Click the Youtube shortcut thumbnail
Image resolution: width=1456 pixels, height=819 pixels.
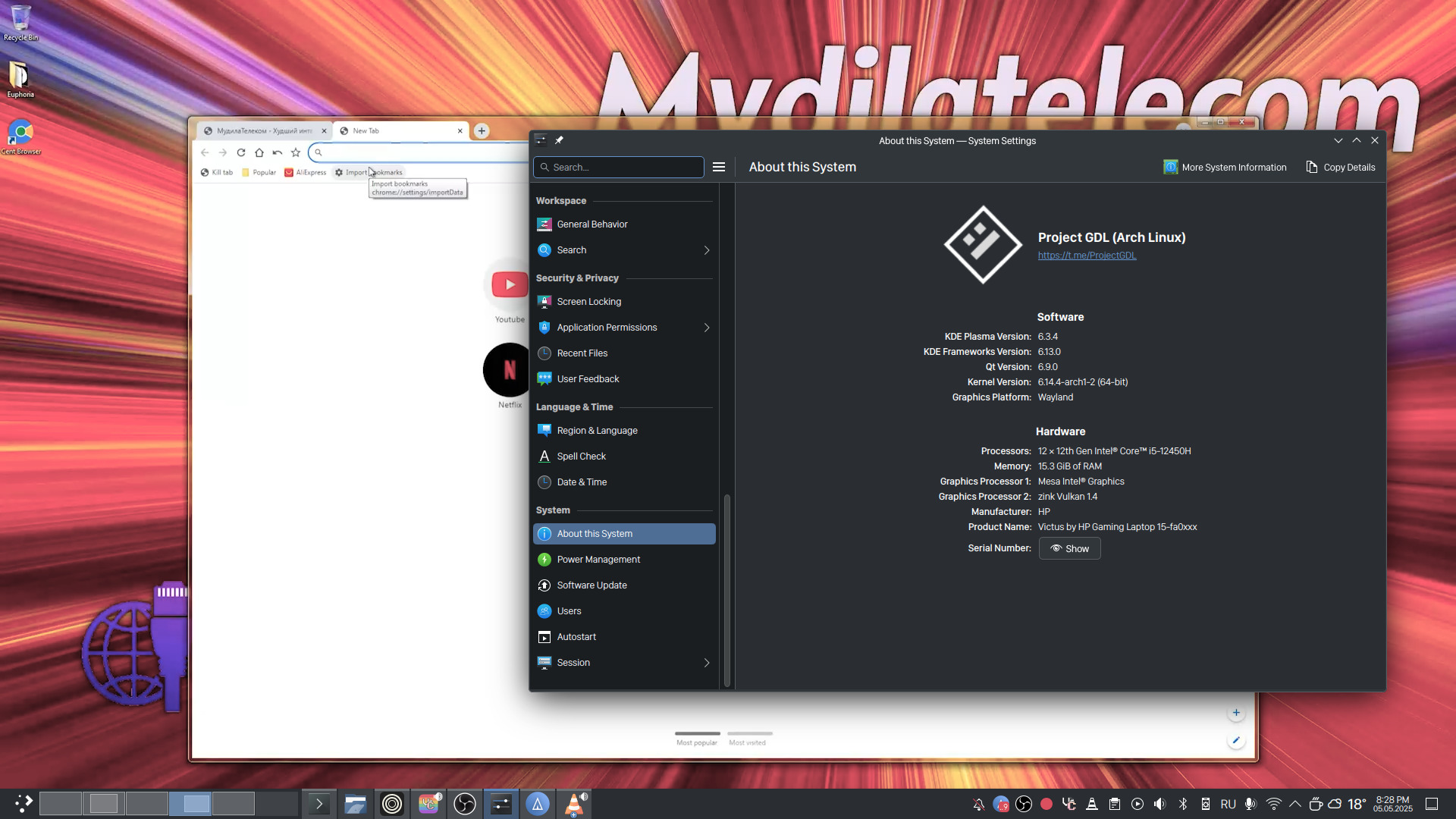point(509,285)
